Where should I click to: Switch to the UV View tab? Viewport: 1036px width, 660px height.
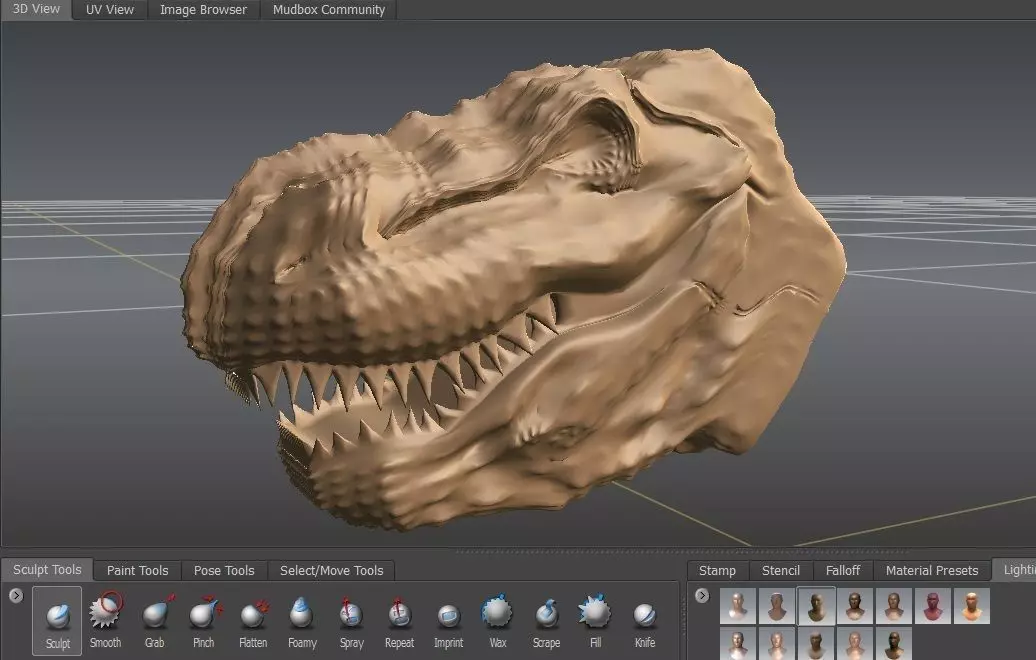point(110,10)
